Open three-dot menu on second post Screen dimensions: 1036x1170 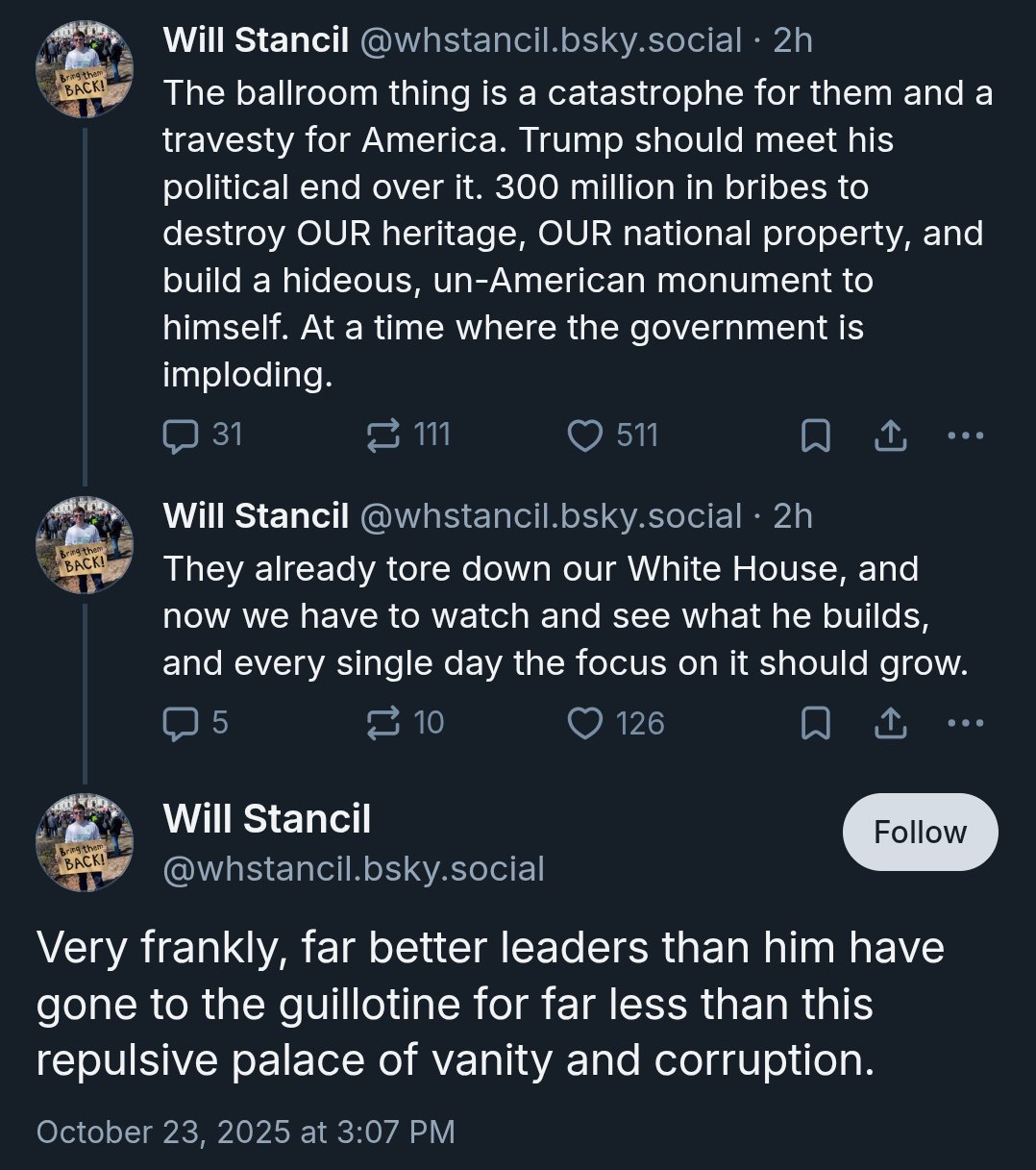[965, 723]
